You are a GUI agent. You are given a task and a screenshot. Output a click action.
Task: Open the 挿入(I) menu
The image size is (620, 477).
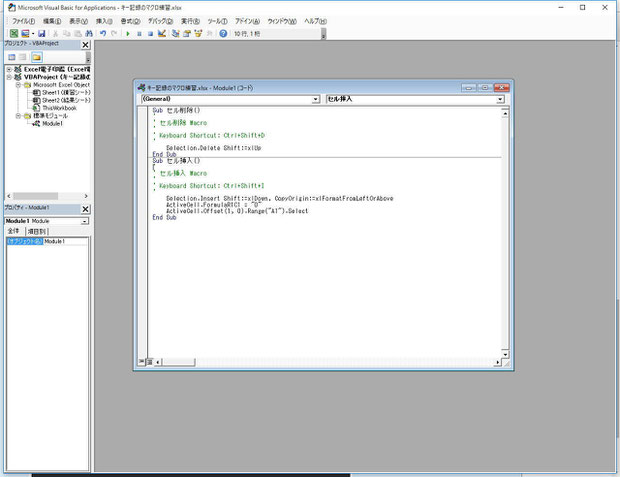point(104,21)
